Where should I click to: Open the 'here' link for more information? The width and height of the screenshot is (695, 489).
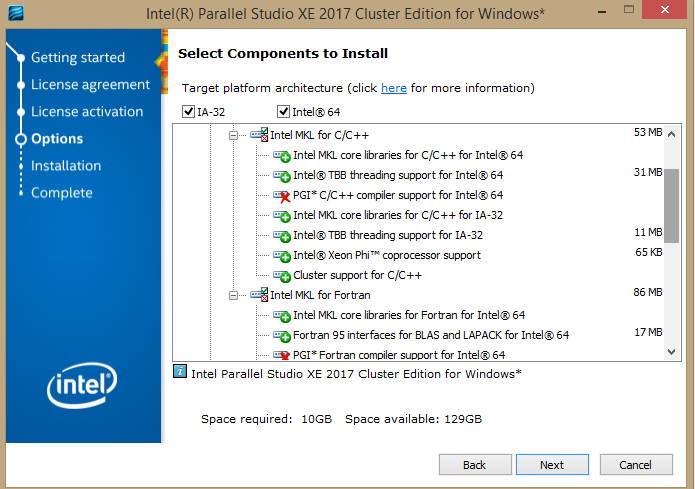click(x=394, y=88)
